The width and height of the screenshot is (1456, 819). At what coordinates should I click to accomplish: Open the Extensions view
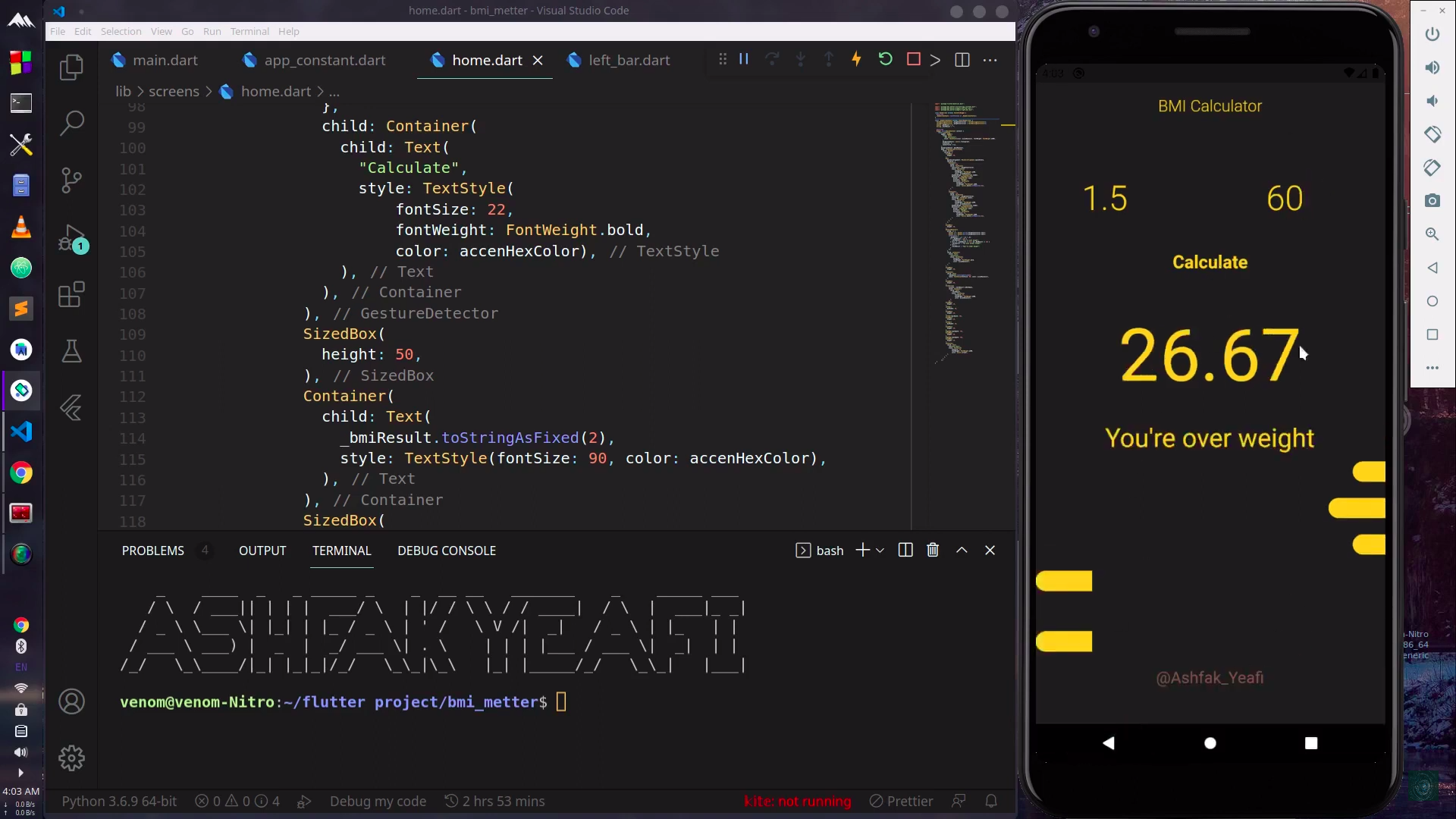pyautogui.click(x=71, y=294)
